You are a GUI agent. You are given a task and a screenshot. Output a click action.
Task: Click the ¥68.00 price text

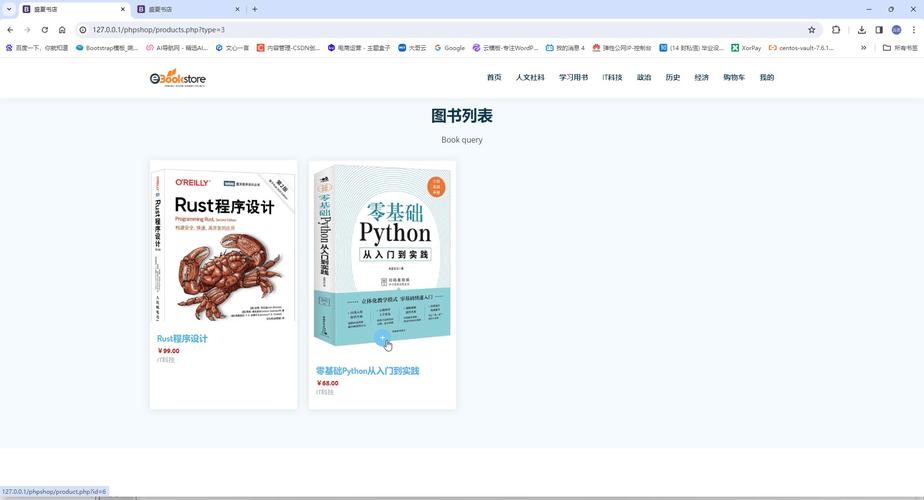click(328, 383)
